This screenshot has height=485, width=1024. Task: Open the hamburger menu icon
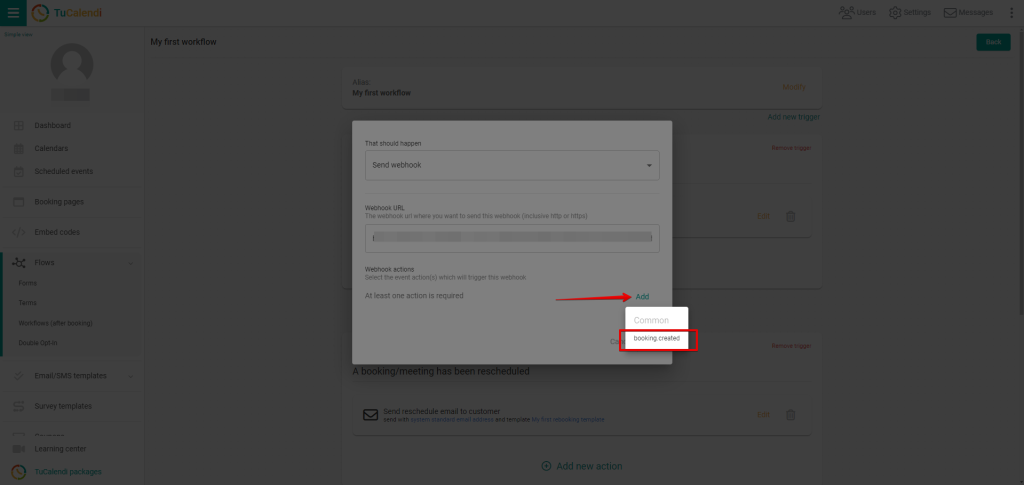click(x=13, y=13)
